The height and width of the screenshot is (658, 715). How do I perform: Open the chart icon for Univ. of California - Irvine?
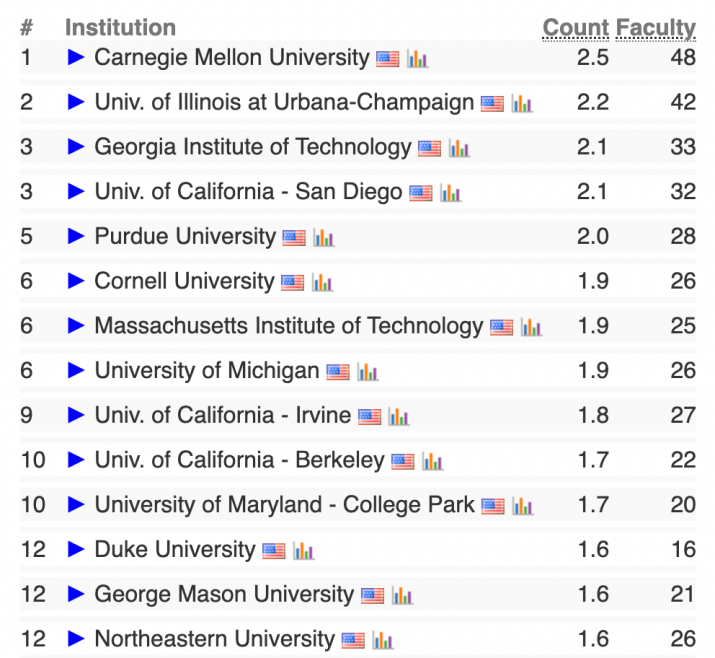[x=399, y=417]
